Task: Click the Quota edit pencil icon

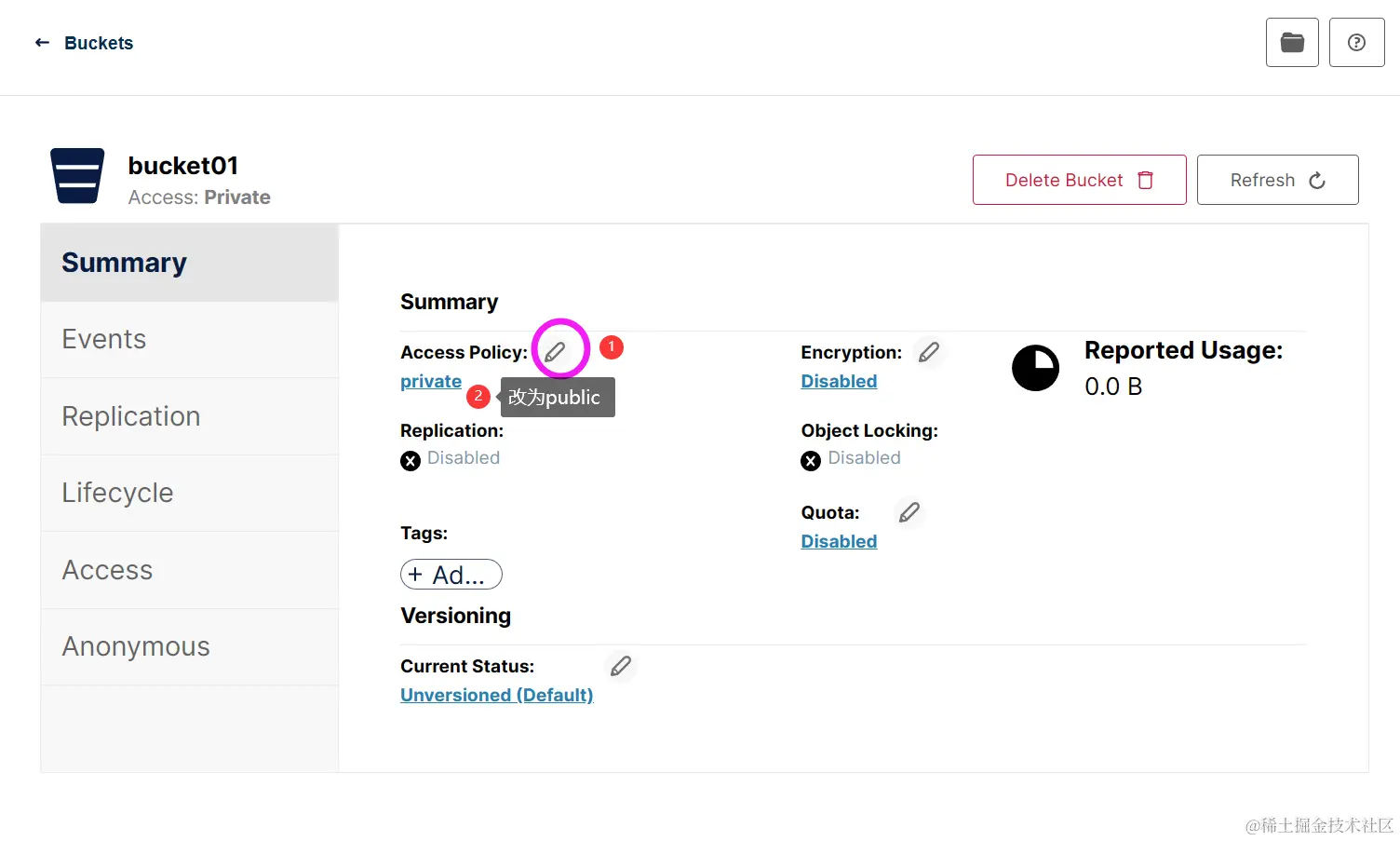Action: [909, 512]
